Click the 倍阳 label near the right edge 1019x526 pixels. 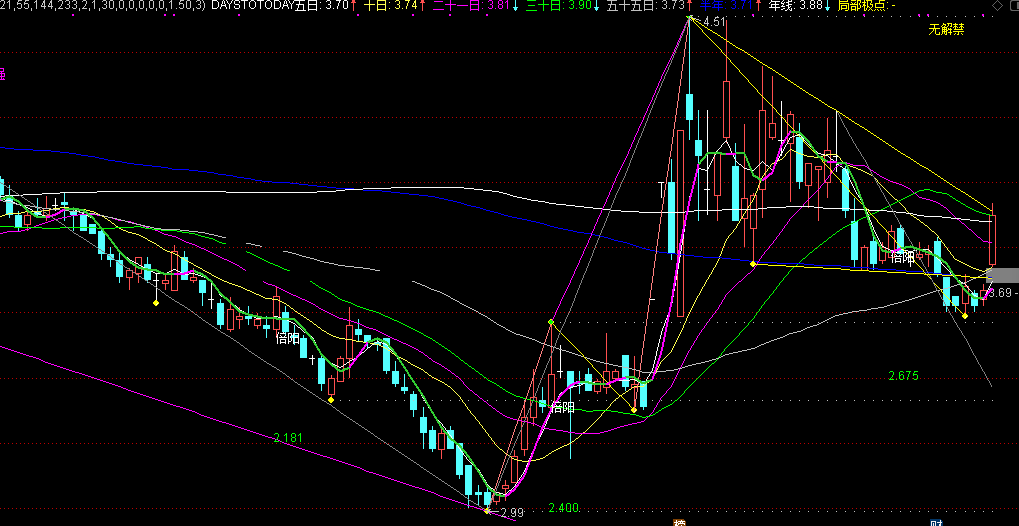[x=902, y=257]
